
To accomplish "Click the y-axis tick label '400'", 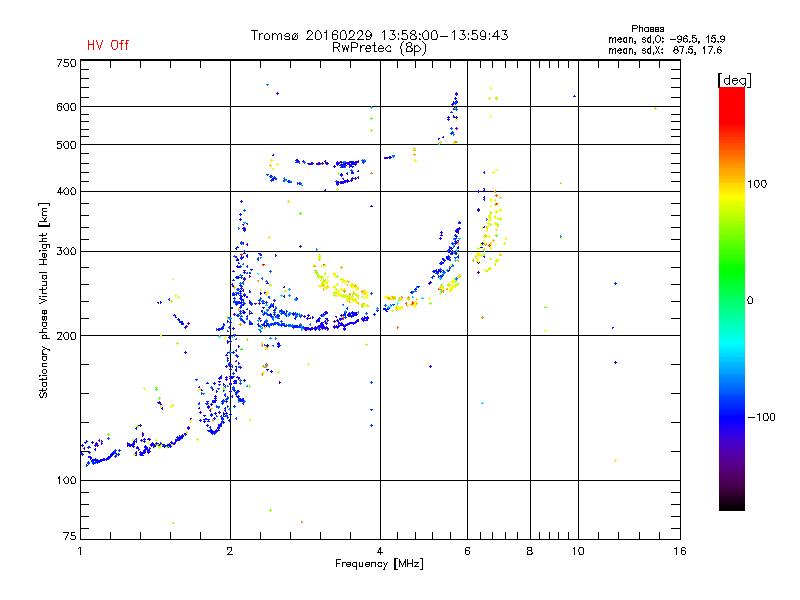I will point(67,191).
